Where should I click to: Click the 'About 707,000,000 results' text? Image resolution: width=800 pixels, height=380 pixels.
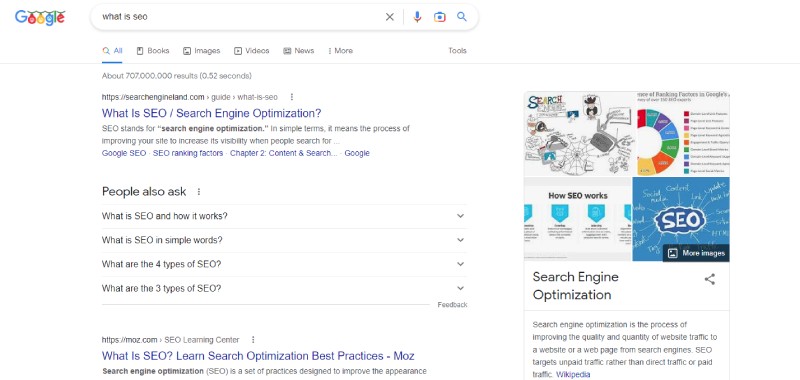(177, 76)
